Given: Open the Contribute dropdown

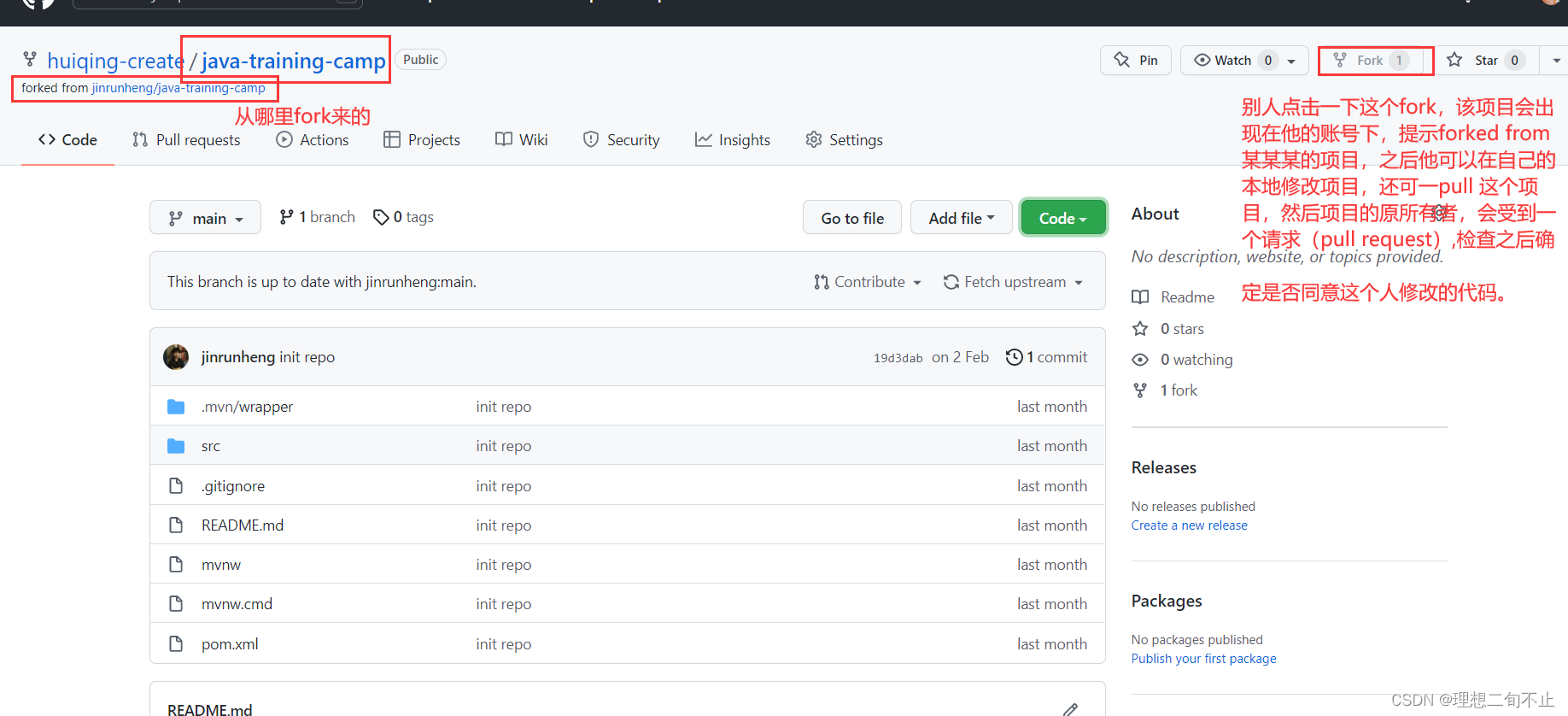Looking at the screenshot, I should tap(868, 282).
